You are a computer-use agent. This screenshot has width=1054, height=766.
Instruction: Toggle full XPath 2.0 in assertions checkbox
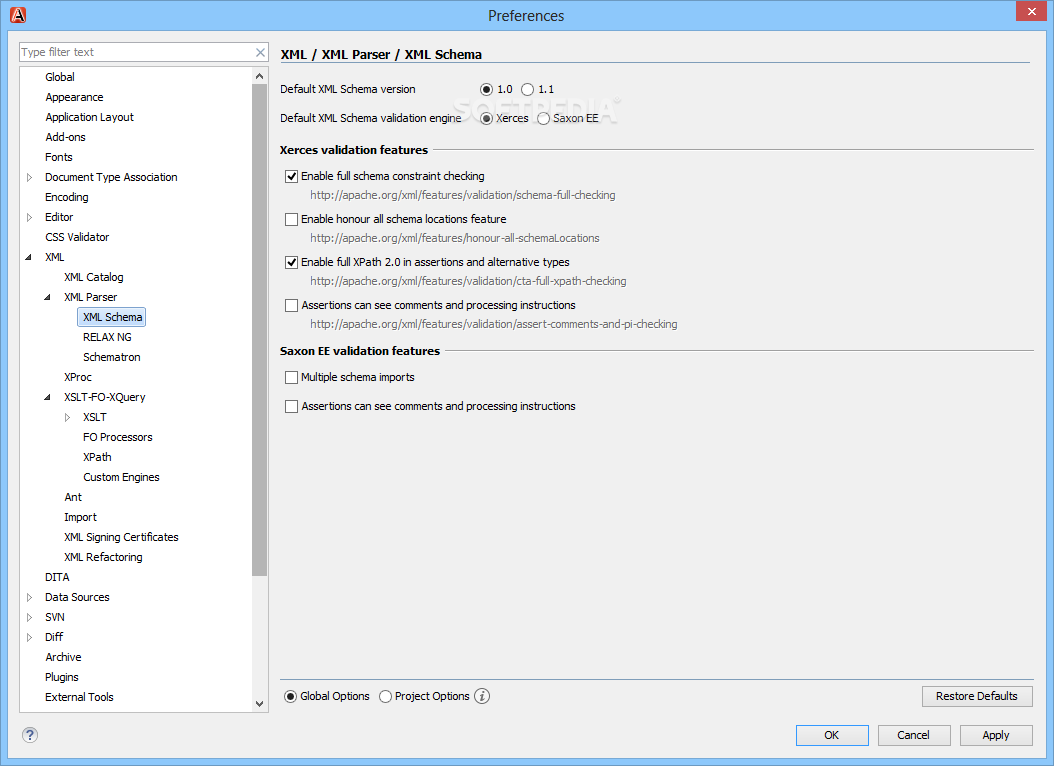[x=291, y=263]
